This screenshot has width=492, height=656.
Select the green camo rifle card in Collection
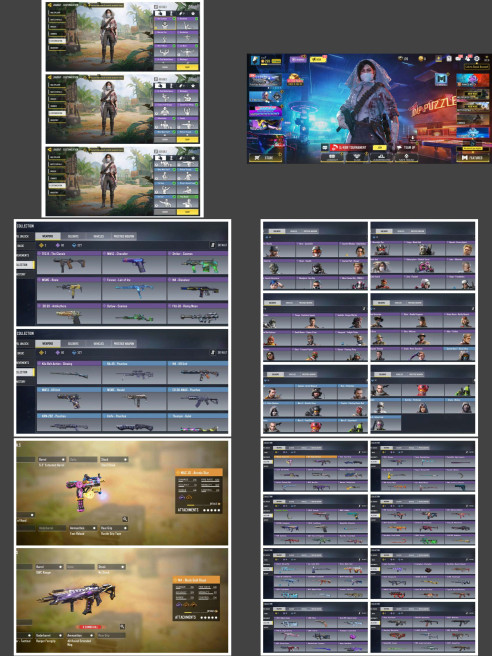pyautogui.click(x=198, y=263)
